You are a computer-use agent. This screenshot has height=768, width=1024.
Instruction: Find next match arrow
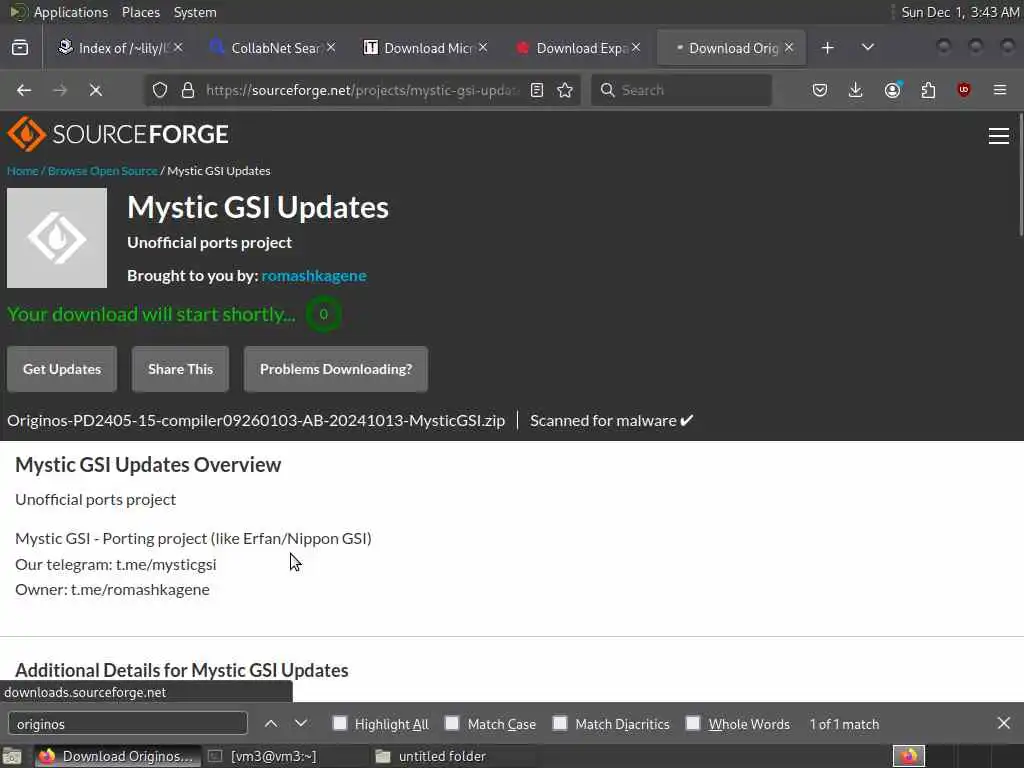coord(300,724)
